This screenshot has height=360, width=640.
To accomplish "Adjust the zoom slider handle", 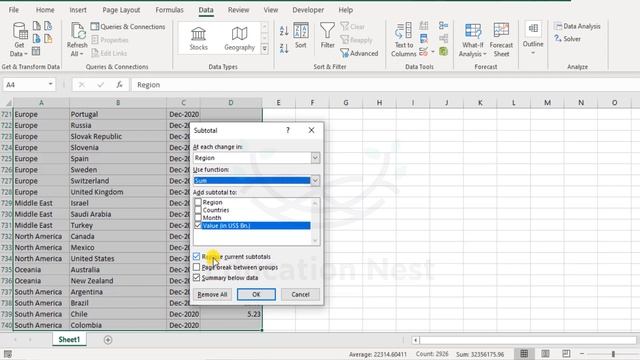I will (x=613, y=354).
